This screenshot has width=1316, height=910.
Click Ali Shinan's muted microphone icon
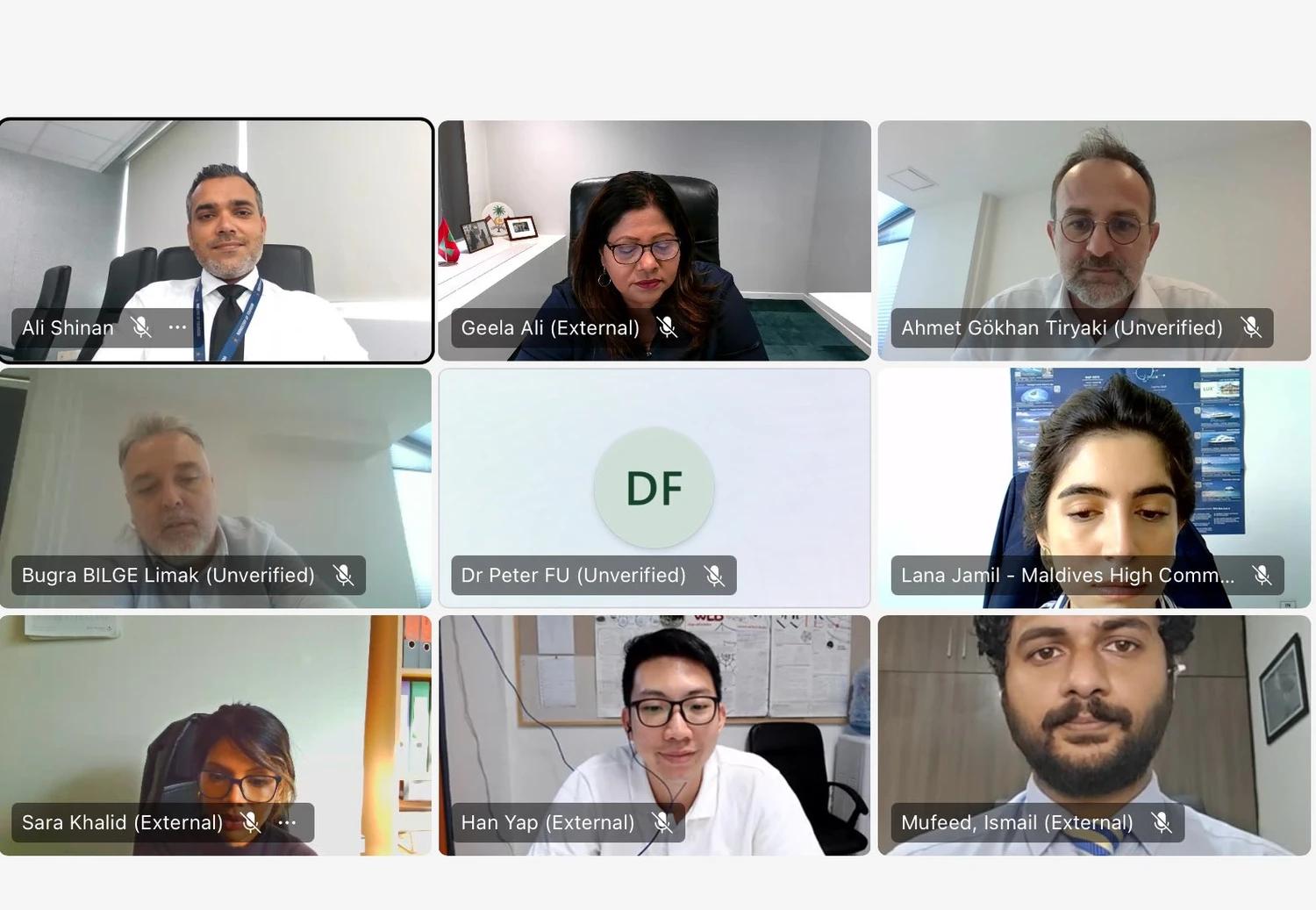pos(140,327)
